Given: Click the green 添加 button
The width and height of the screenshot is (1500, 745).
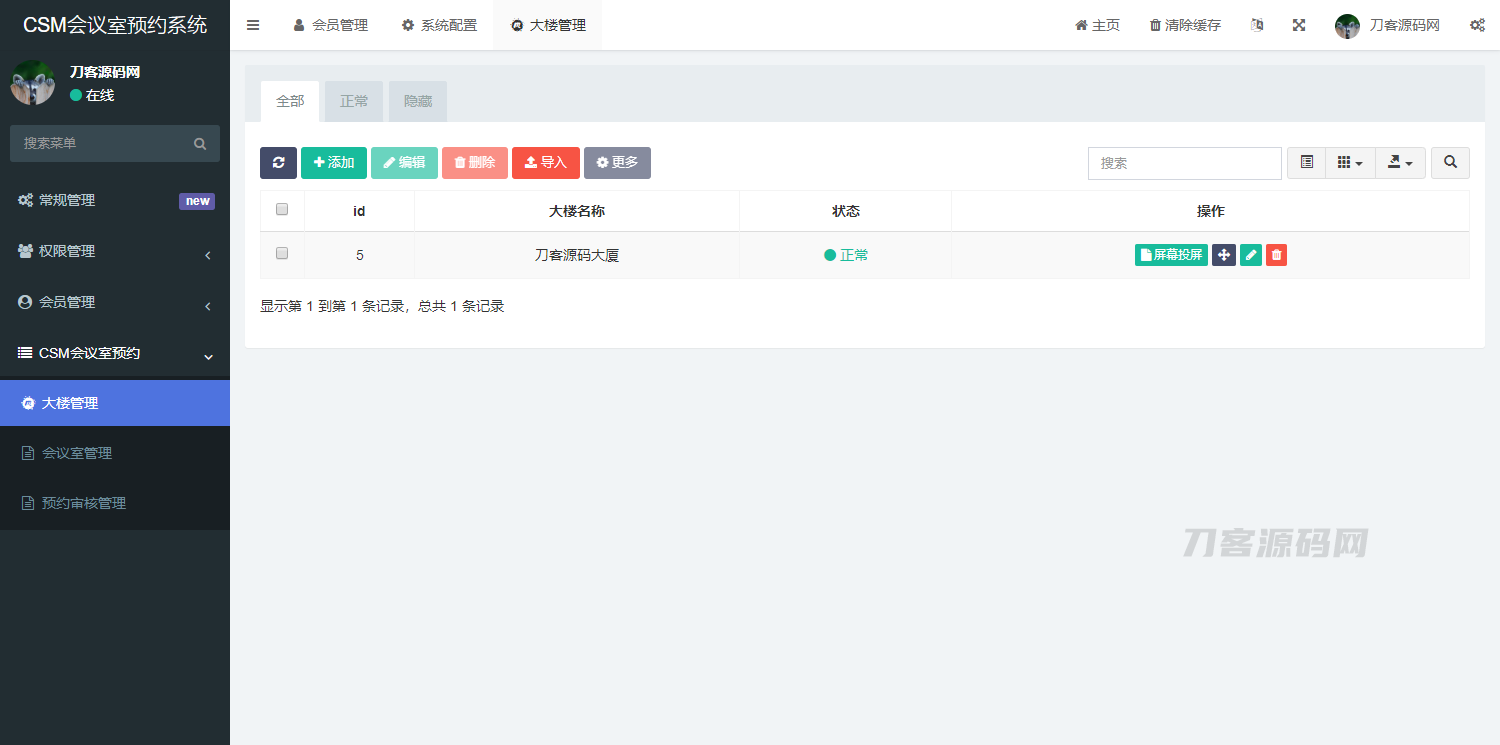Looking at the screenshot, I should click(334, 163).
